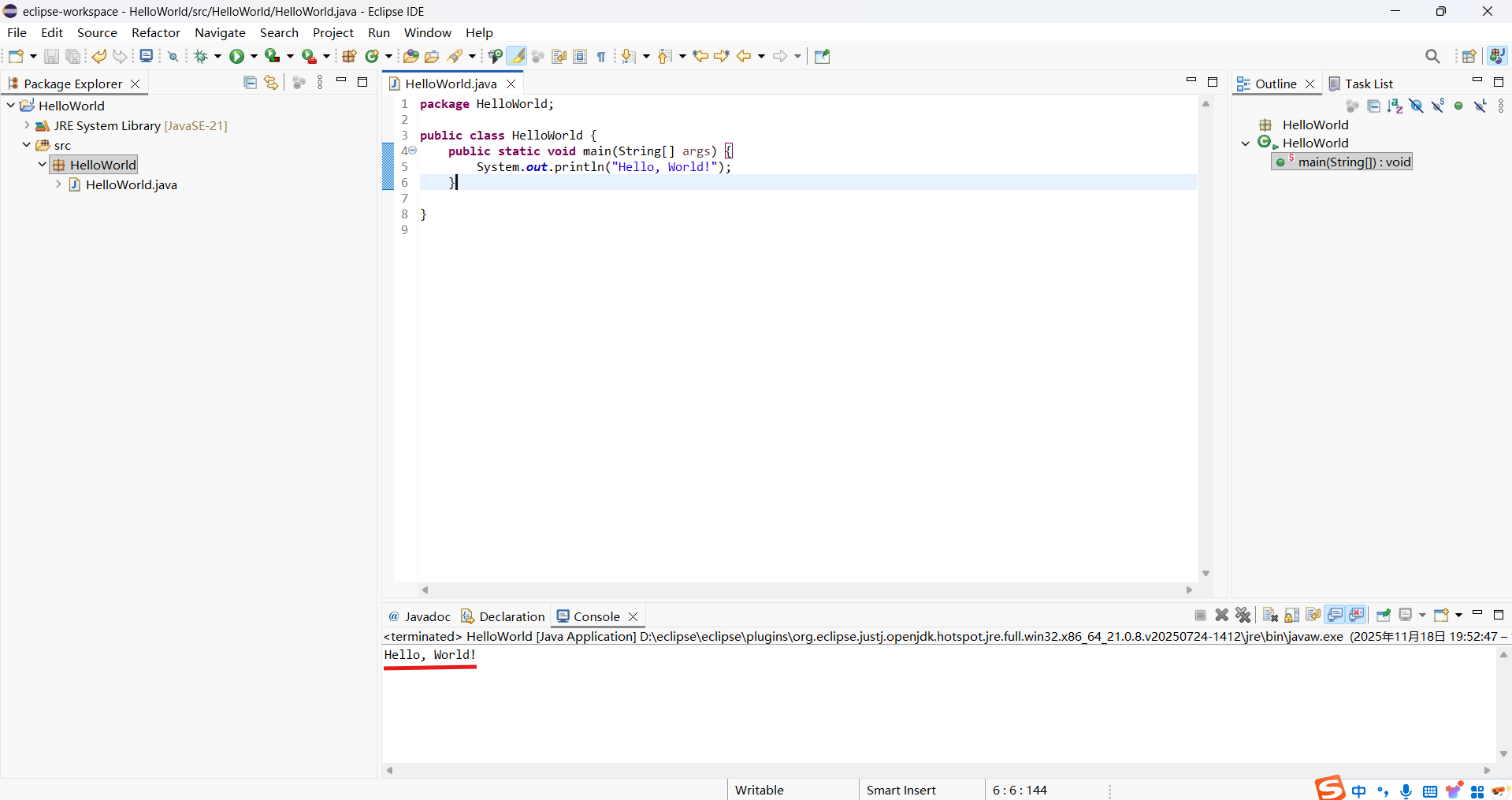Image resolution: width=1512 pixels, height=800 pixels.
Task: Toggle Scroll Lock in Console
Action: tap(1292, 616)
